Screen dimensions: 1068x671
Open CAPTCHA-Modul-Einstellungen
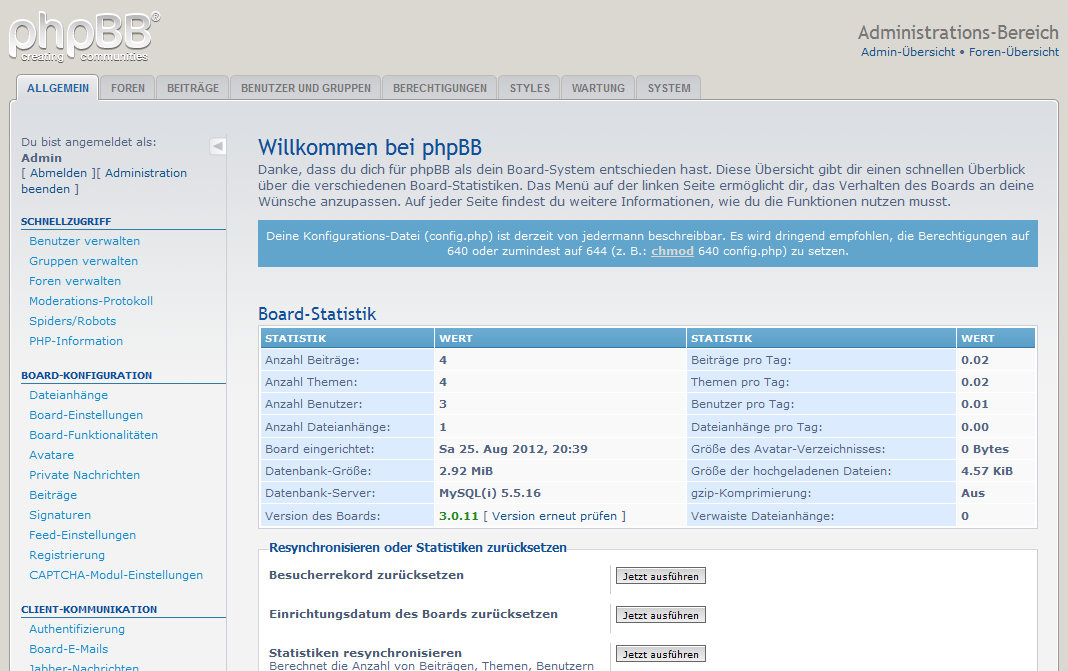click(x=116, y=575)
